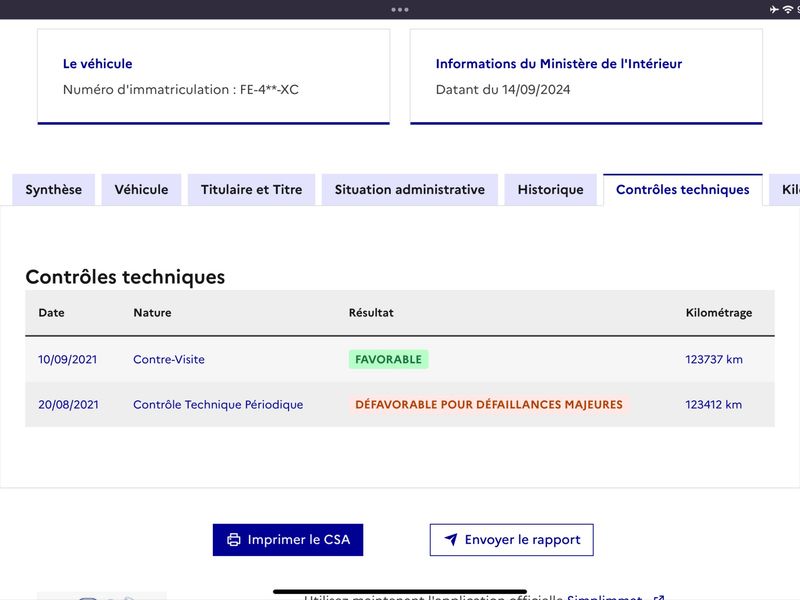Click the DÉFAVORABLE POUR DÉFAILLANCES MAJEURES badge
This screenshot has height=600, width=800.
(x=489, y=405)
